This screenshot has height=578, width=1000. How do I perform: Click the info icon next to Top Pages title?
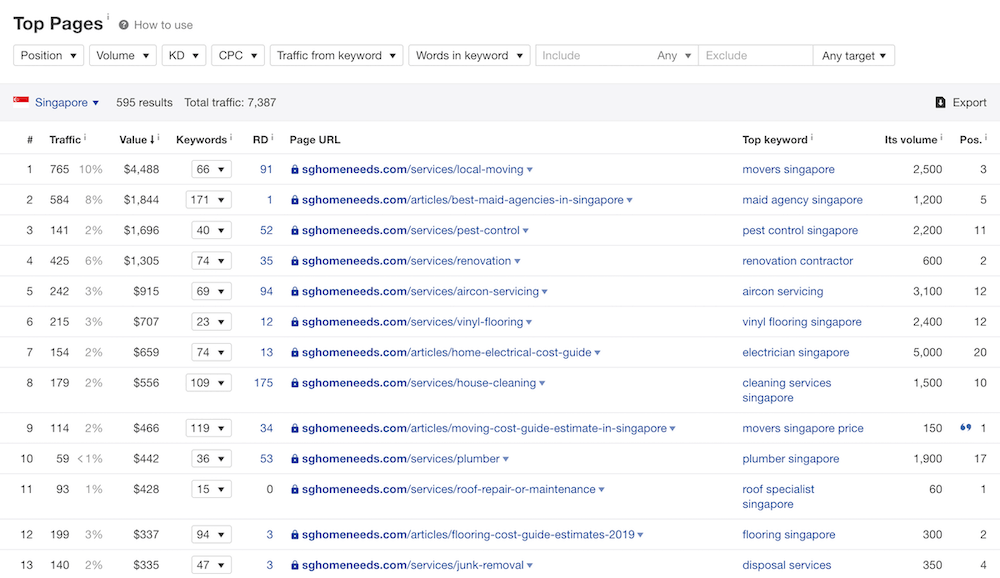tap(108, 18)
